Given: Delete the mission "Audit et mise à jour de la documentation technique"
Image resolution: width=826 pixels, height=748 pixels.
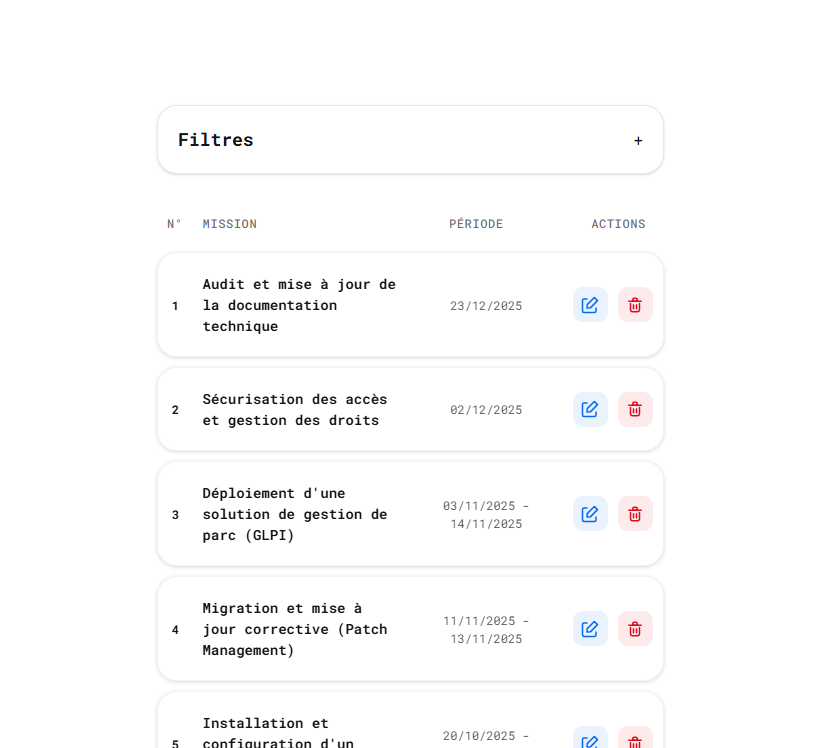Looking at the screenshot, I should coord(635,305).
